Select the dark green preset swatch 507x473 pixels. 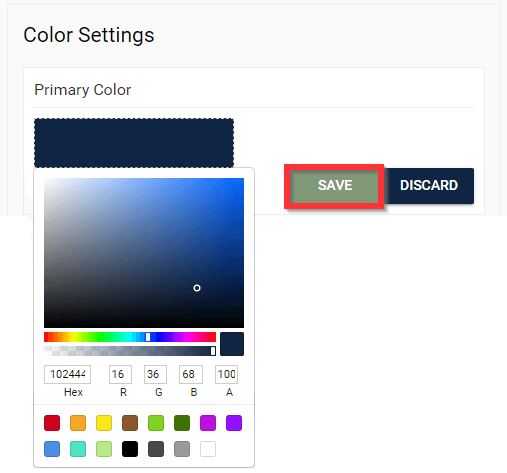tap(182, 423)
